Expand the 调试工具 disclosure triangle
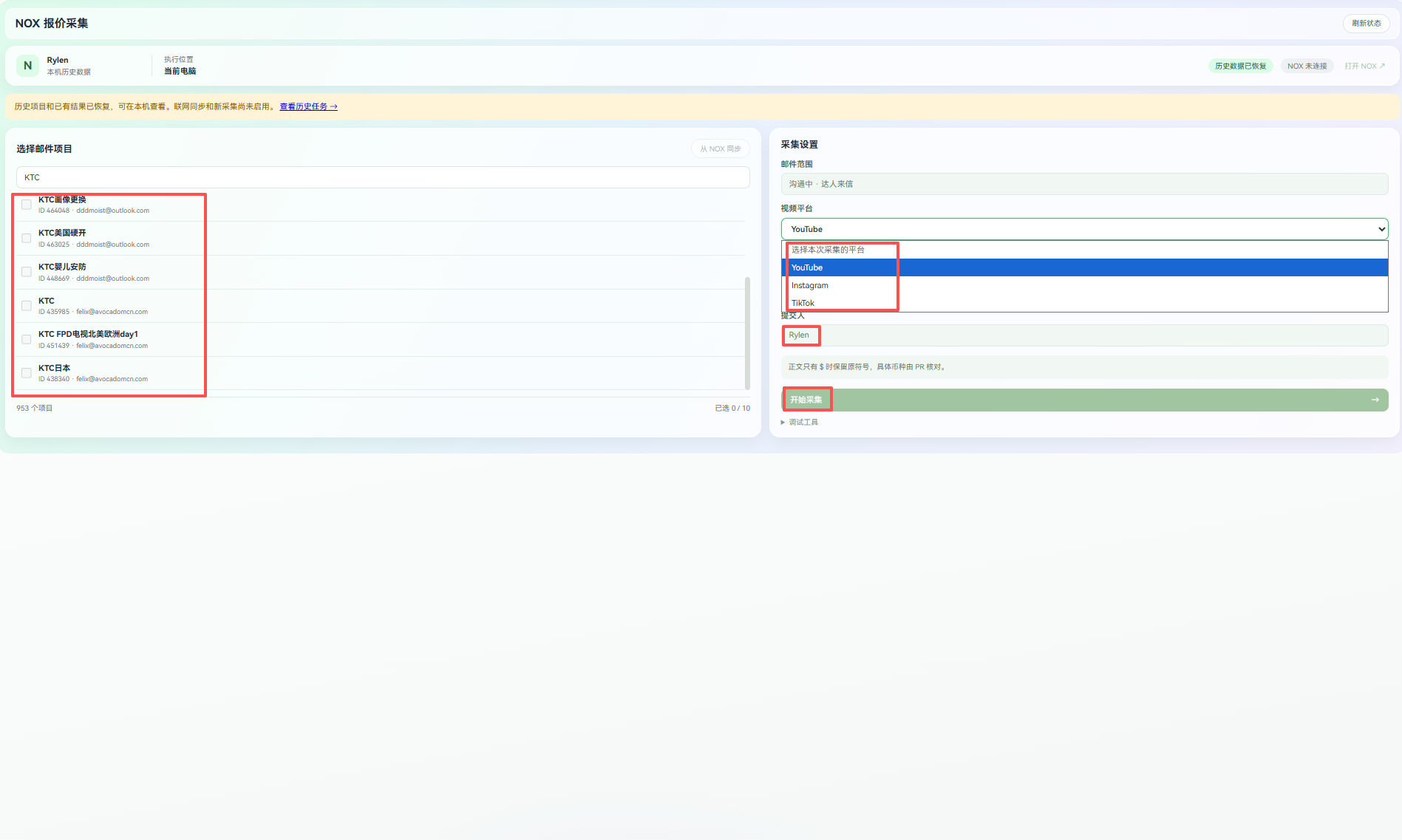The height and width of the screenshot is (840, 1402). [x=783, y=423]
